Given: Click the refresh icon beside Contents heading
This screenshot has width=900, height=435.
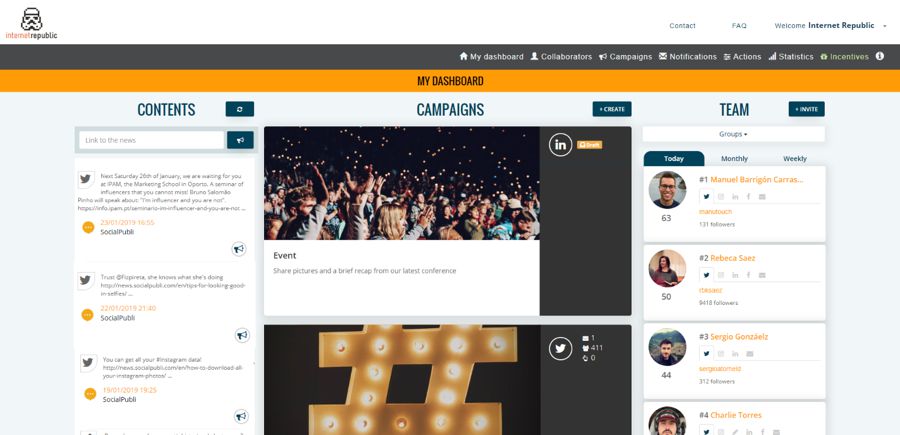Looking at the screenshot, I should pos(239,109).
